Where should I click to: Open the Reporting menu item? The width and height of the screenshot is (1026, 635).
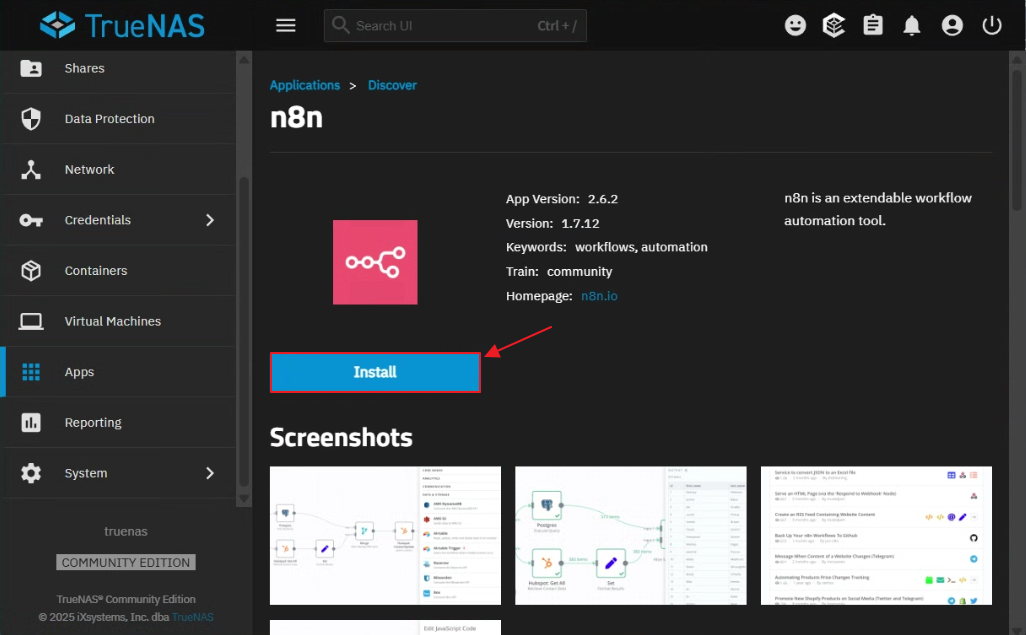118,422
